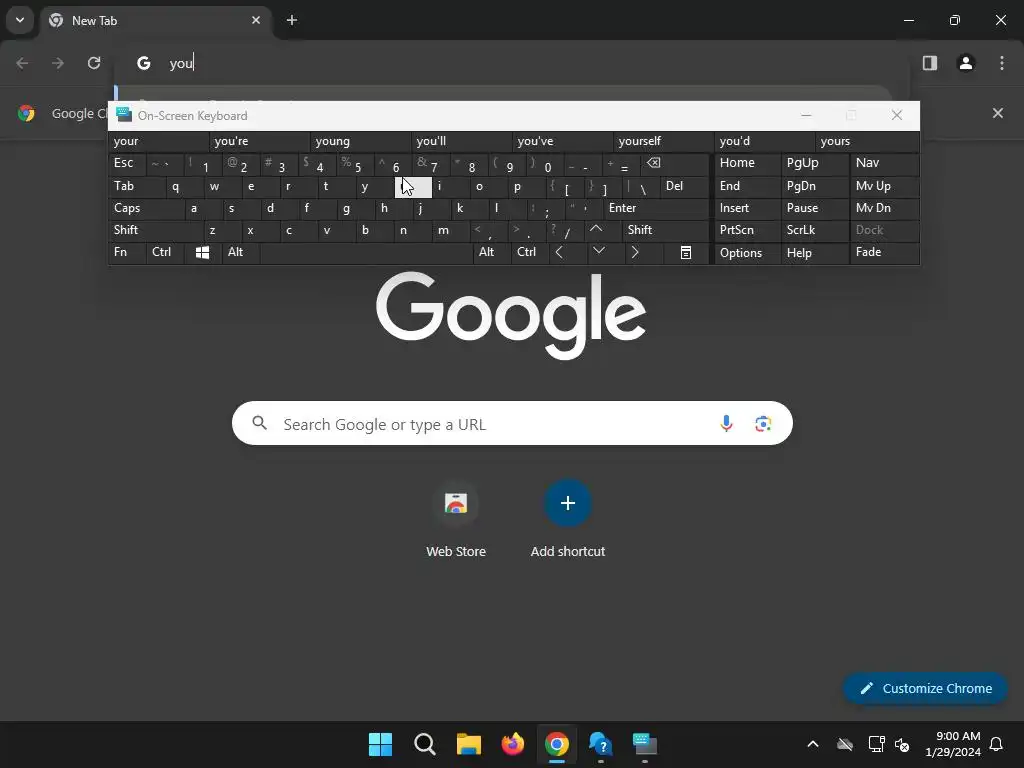Click On-Screen Keyboard taskbar icon
The image size is (1024, 768).
point(645,744)
